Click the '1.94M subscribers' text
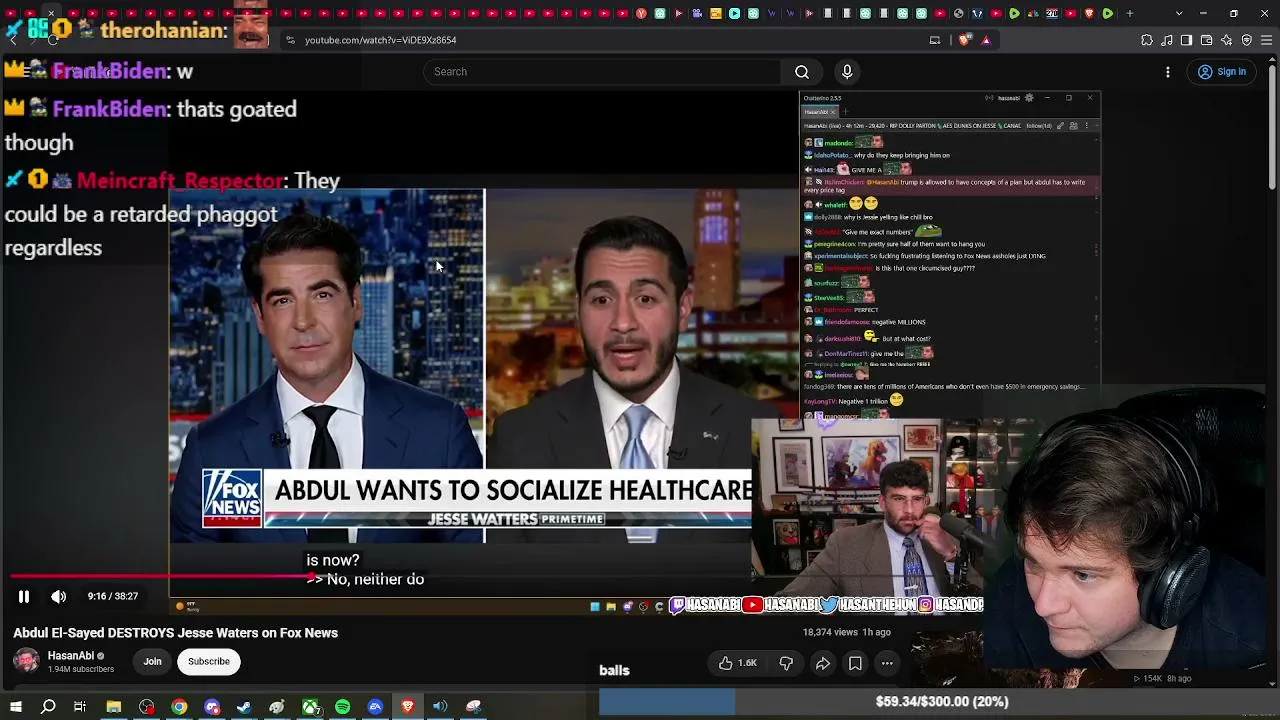Screen dimensions: 1280x720 click(81, 669)
